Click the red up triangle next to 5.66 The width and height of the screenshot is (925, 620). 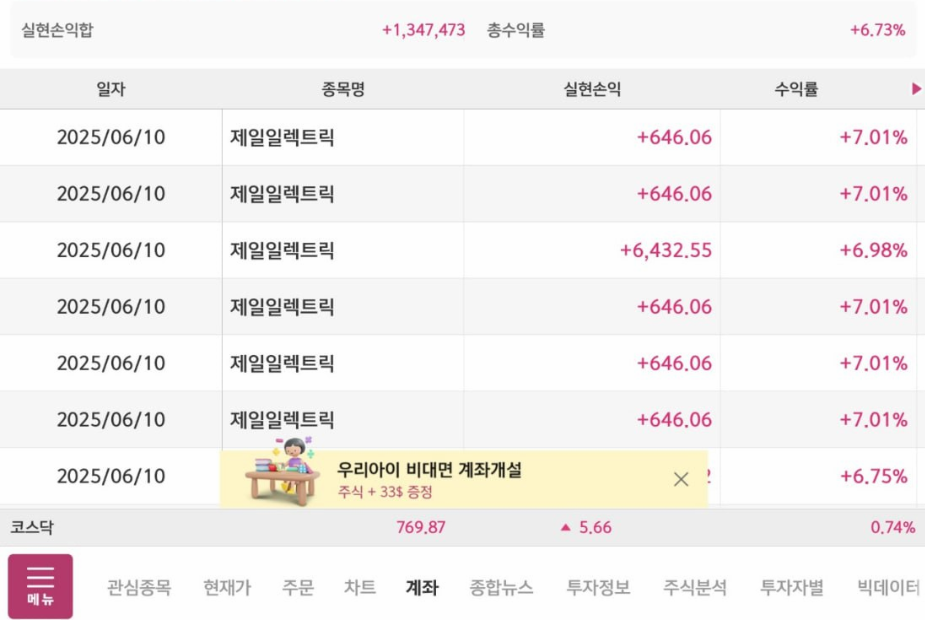[565, 527]
